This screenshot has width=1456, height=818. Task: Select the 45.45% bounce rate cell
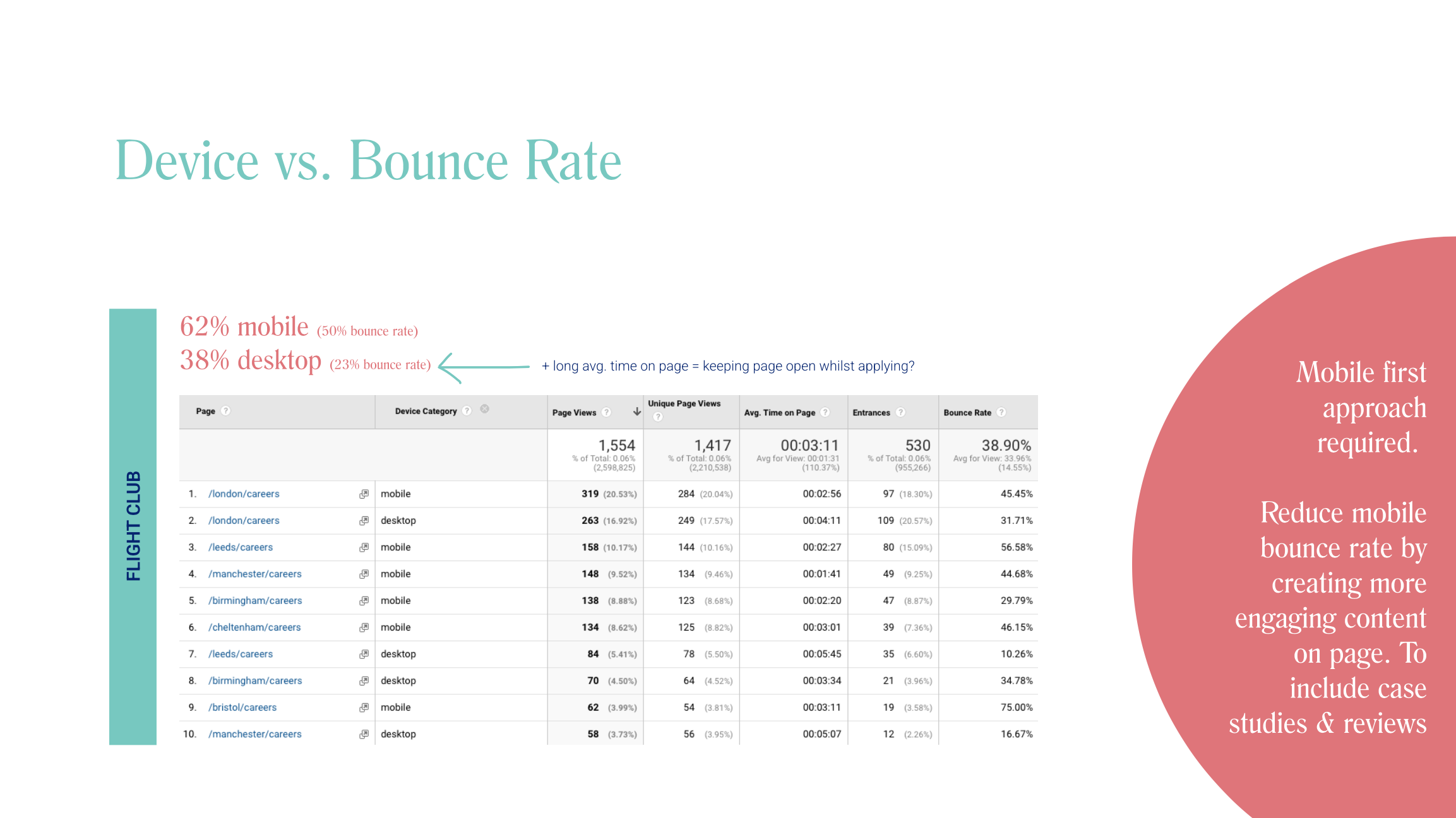coord(1017,494)
